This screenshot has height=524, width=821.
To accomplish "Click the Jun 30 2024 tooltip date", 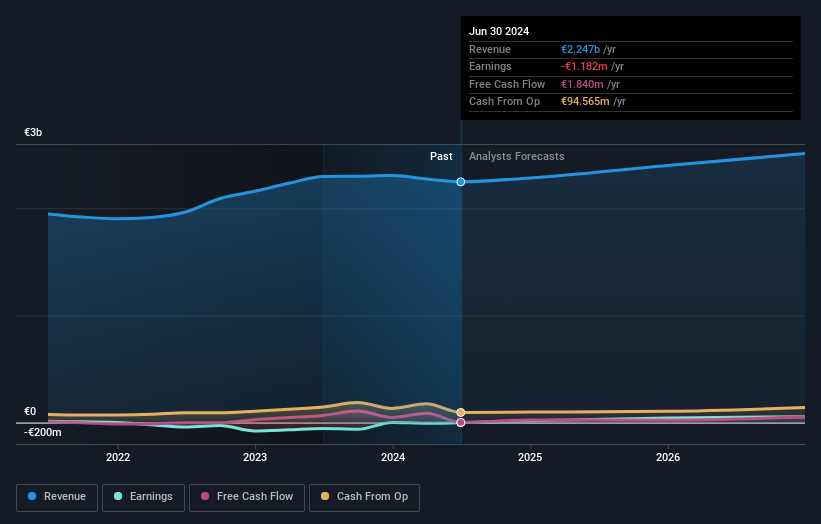I will (x=499, y=31).
